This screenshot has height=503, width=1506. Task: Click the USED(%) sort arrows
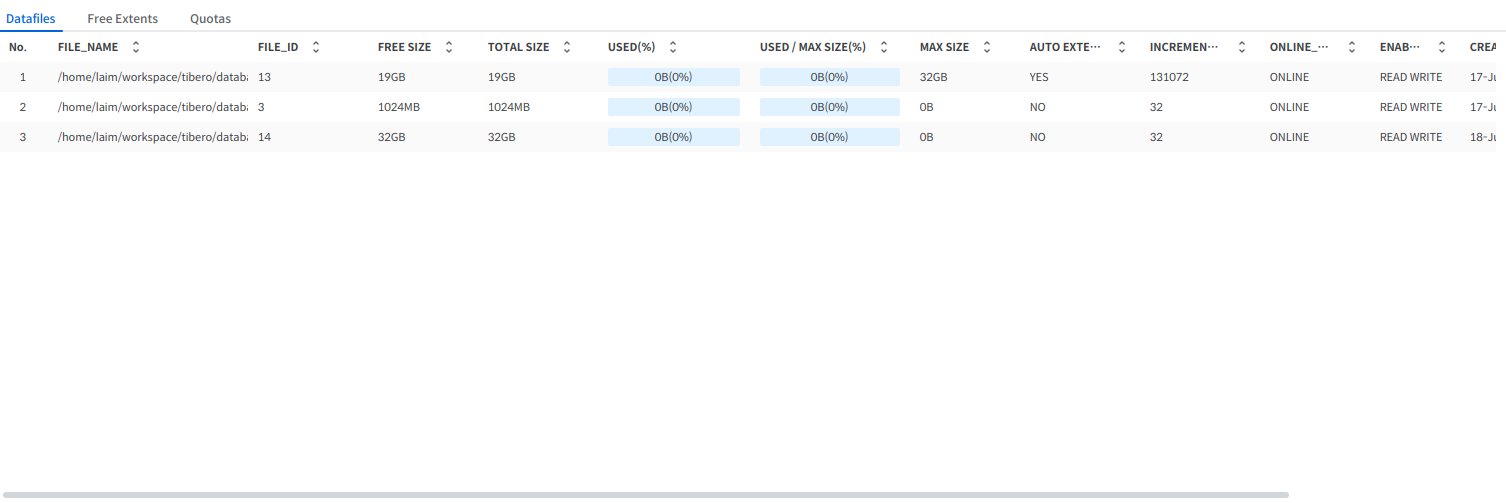(x=673, y=47)
